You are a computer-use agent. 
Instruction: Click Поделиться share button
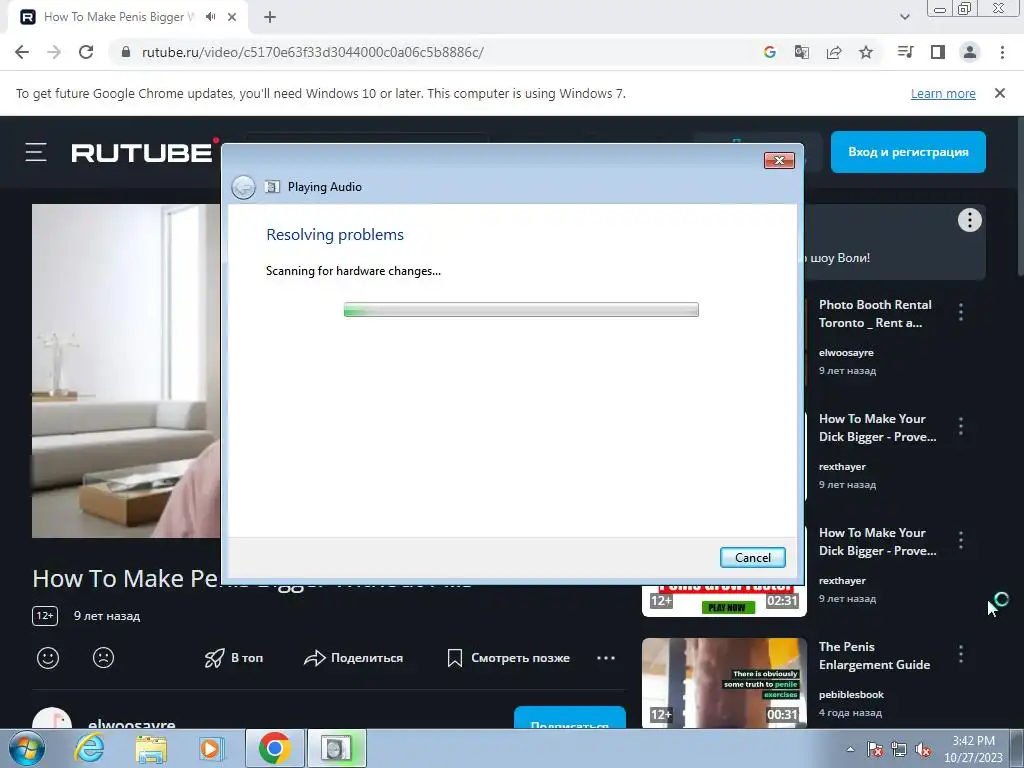353,658
